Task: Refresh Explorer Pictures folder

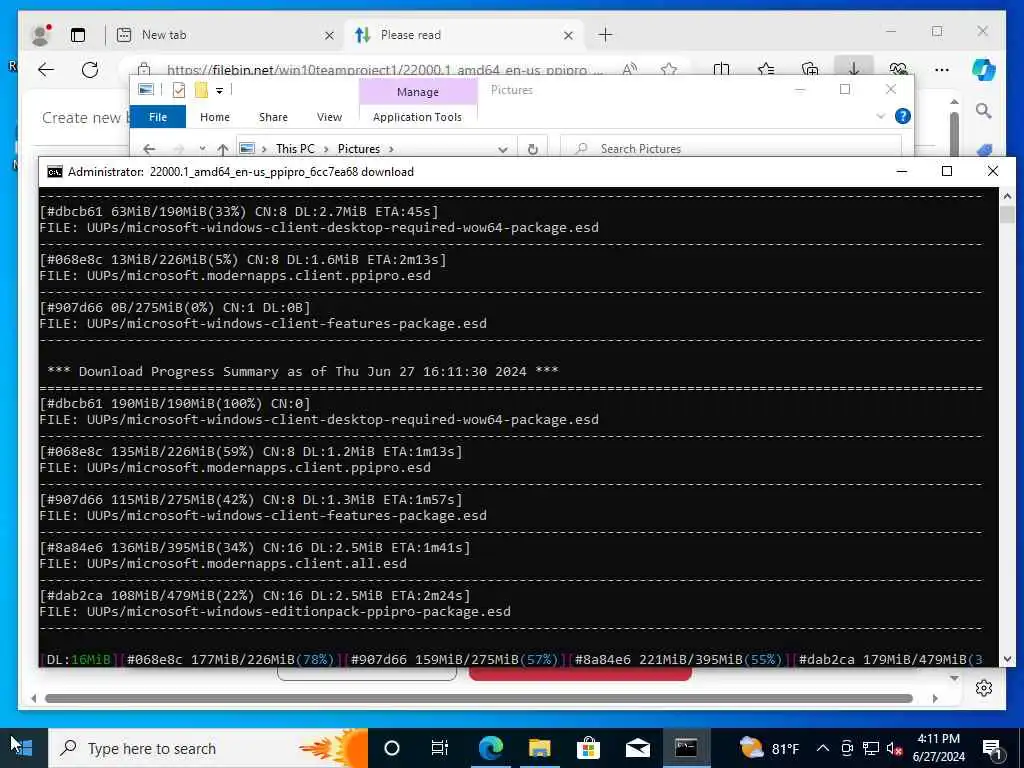Action: point(532,150)
